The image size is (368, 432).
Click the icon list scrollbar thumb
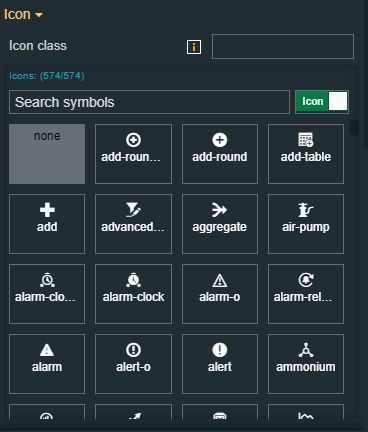(x=354, y=128)
